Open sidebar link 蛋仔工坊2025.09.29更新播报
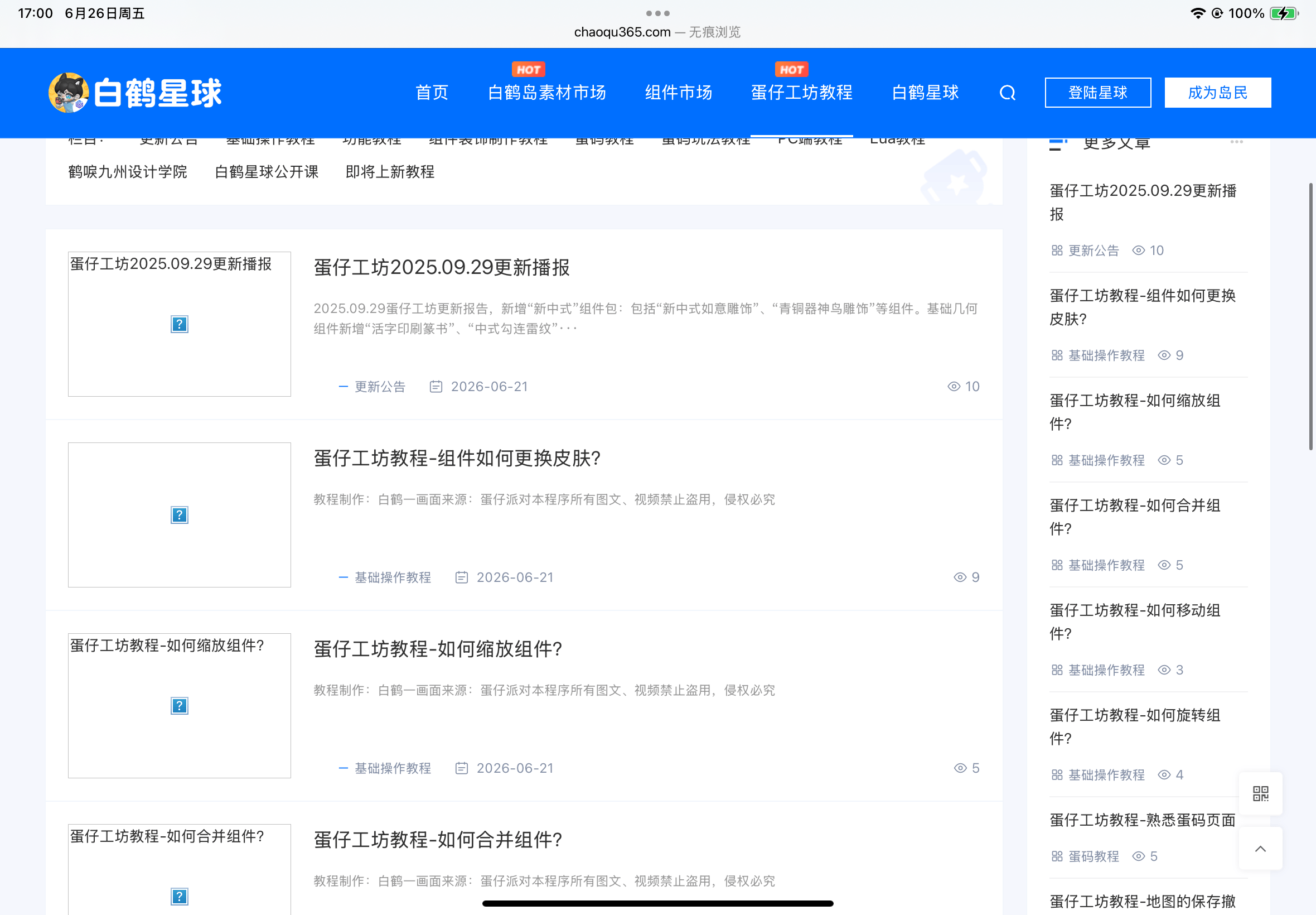 pos(1143,203)
